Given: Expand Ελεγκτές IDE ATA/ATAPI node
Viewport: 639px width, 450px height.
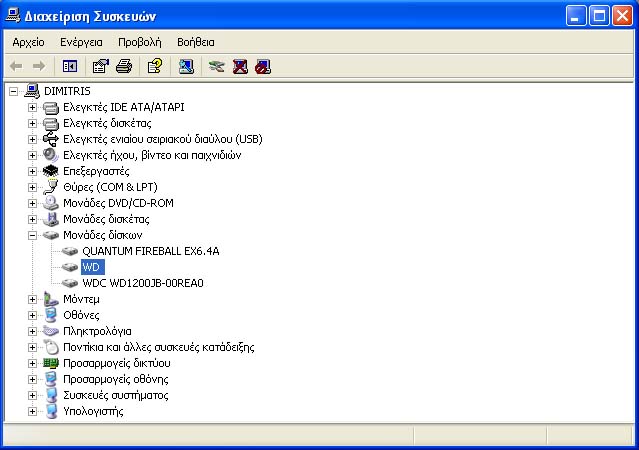Looking at the screenshot, I should (x=32, y=107).
